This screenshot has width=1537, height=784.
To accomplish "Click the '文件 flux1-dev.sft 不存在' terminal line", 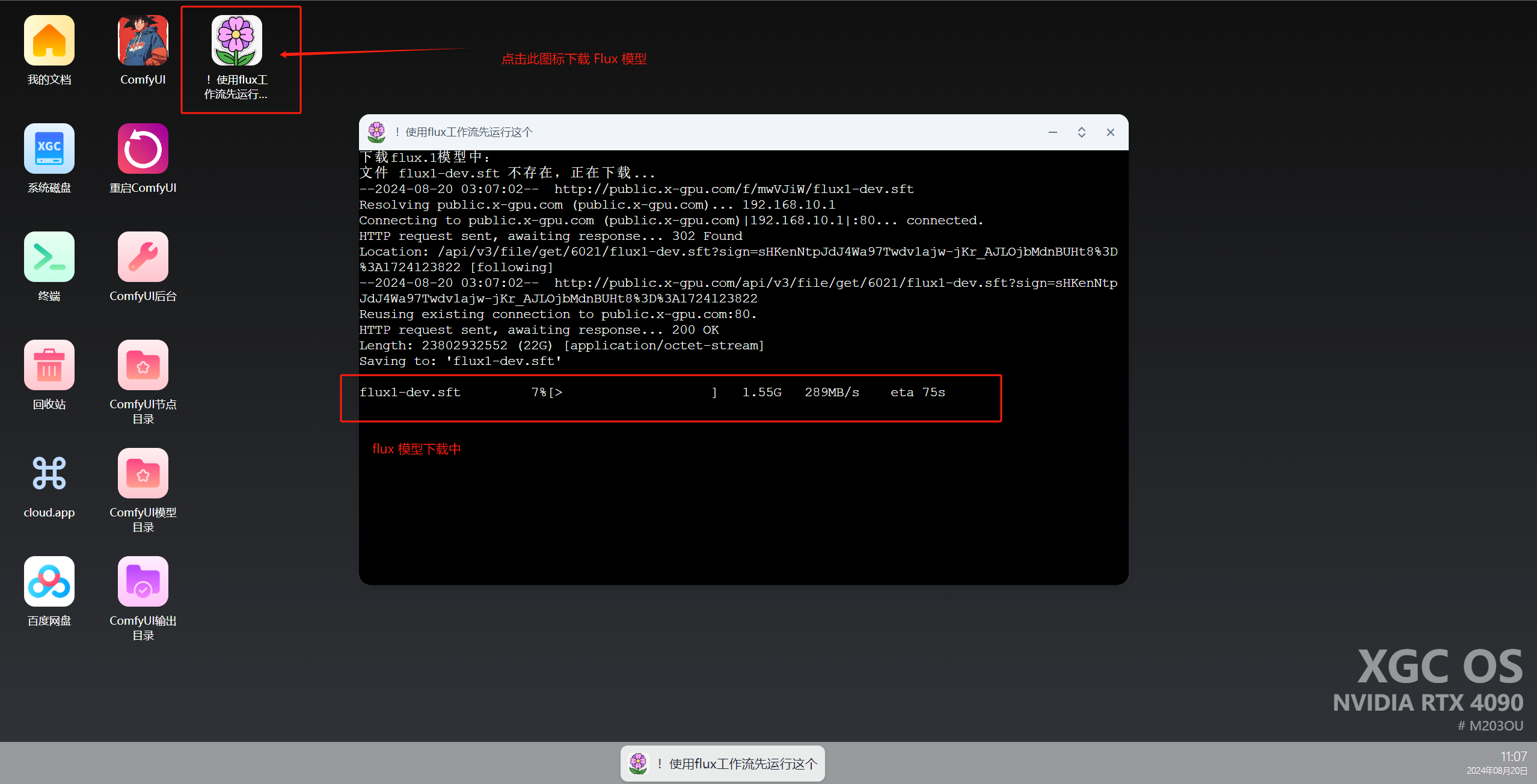I will 508,173.
